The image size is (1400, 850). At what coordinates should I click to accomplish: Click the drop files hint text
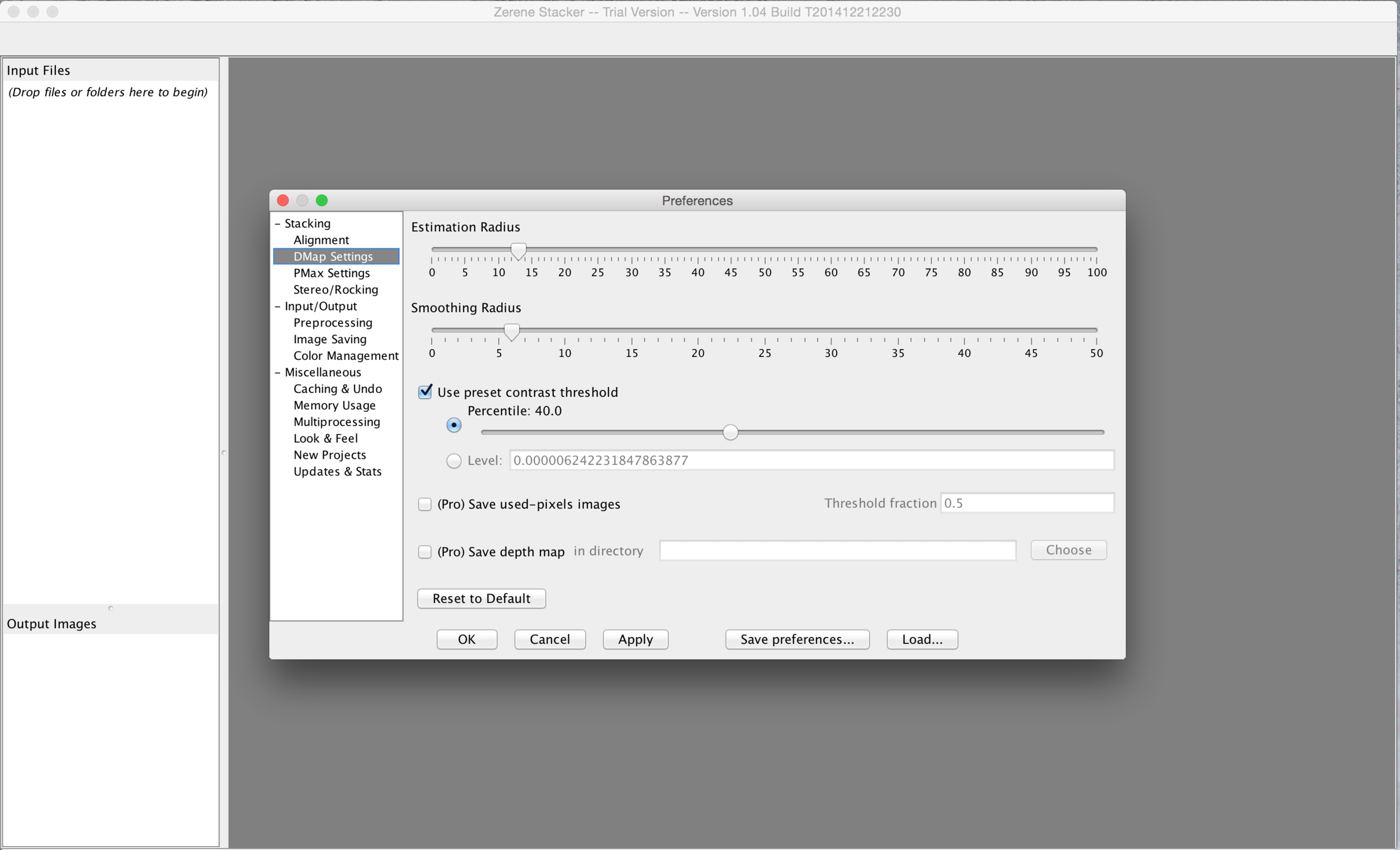pos(108,92)
